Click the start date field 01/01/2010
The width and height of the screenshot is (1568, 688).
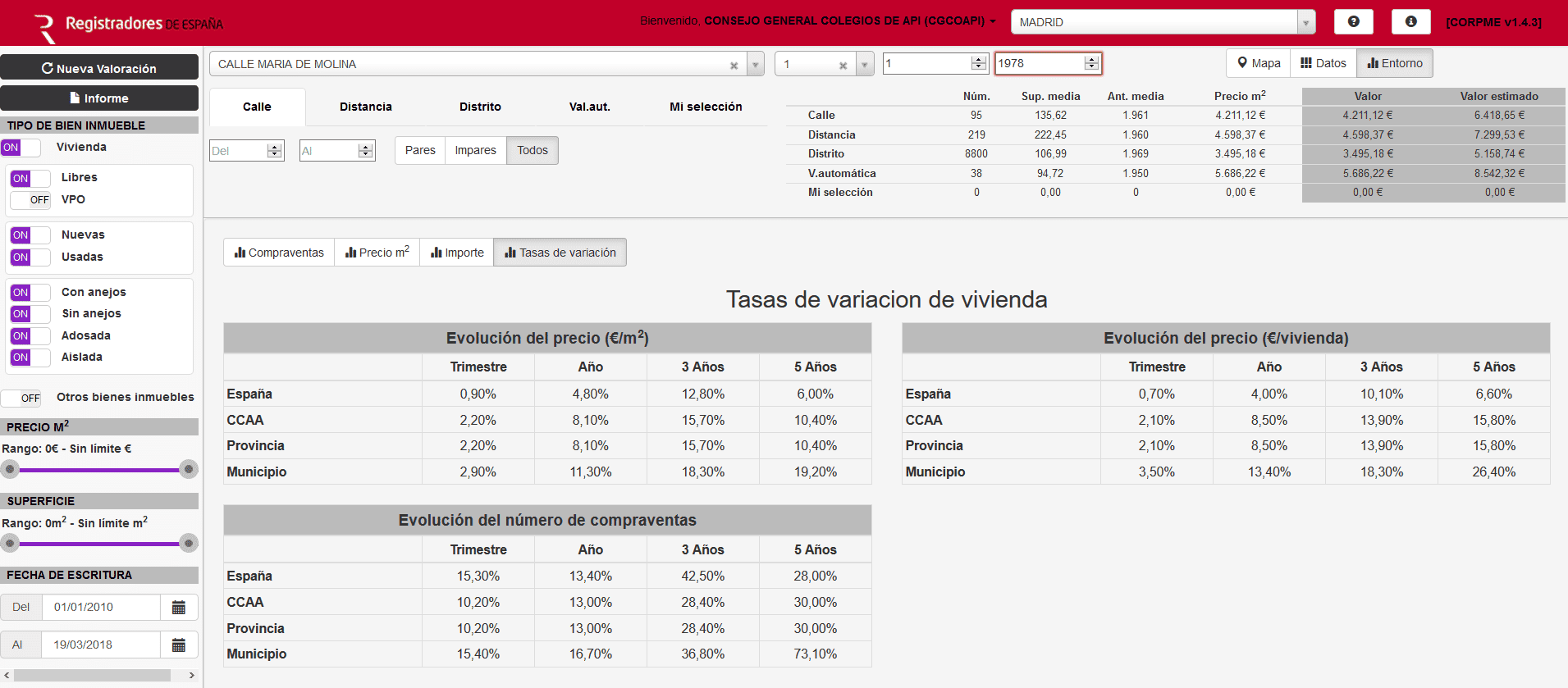(x=101, y=608)
